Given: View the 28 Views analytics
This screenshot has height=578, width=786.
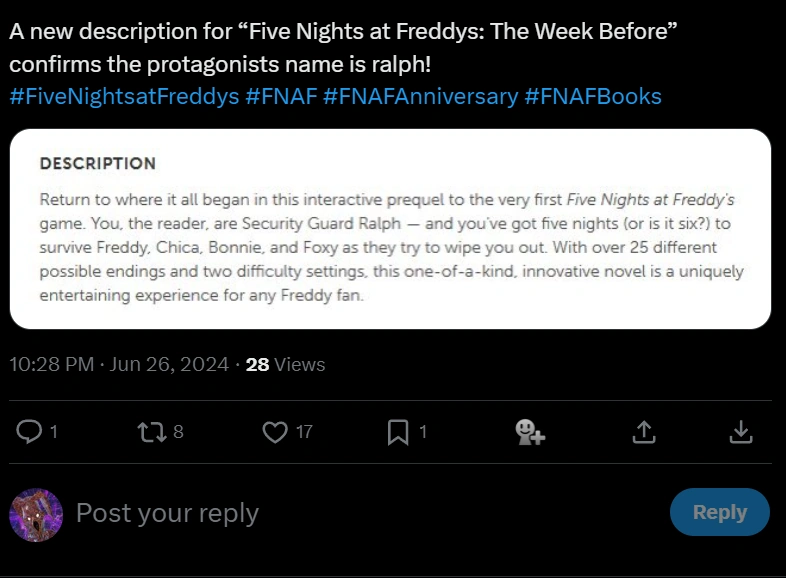Looking at the screenshot, I should coord(286,365).
